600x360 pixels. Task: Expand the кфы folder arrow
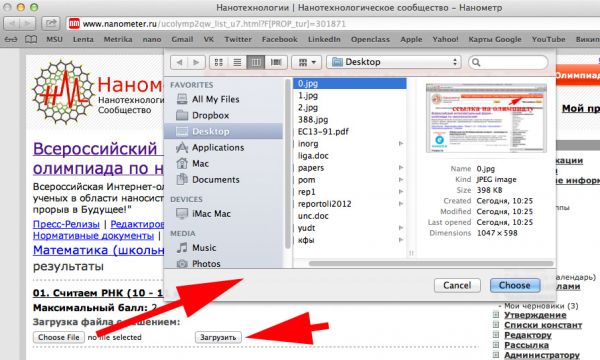[x=401, y=240]
